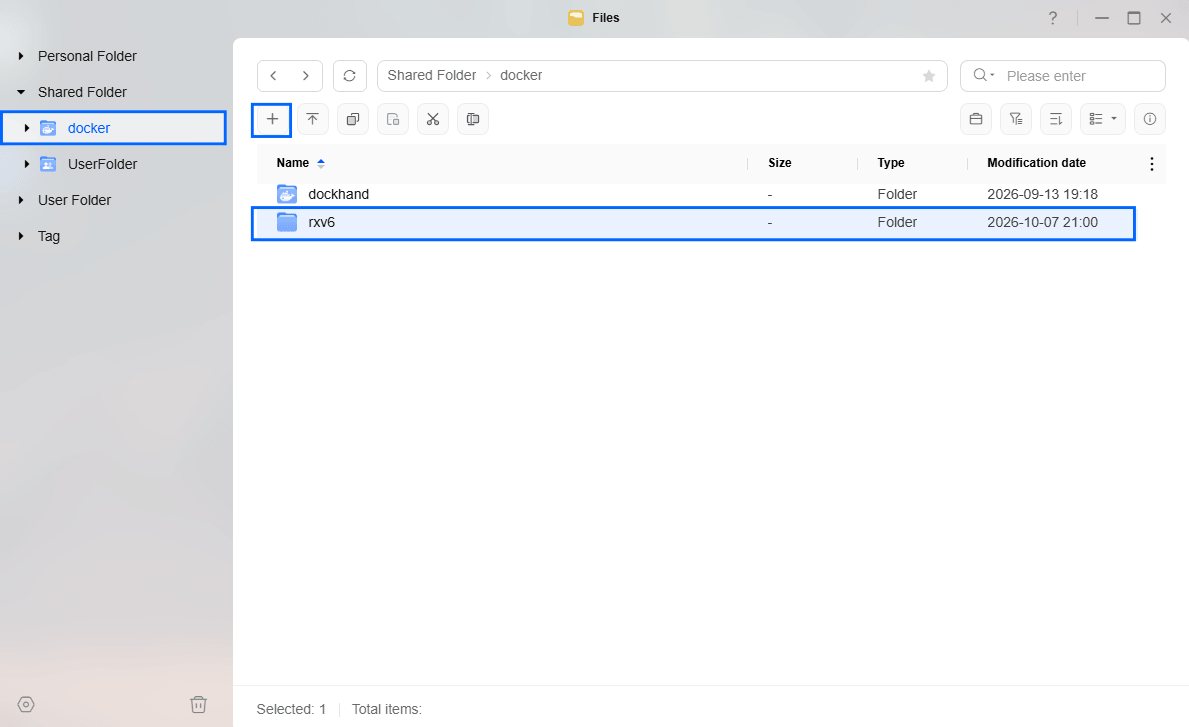Sort by Modification date column header
This screenshot has width=1189, height=727.
[x=1037, y=163]
